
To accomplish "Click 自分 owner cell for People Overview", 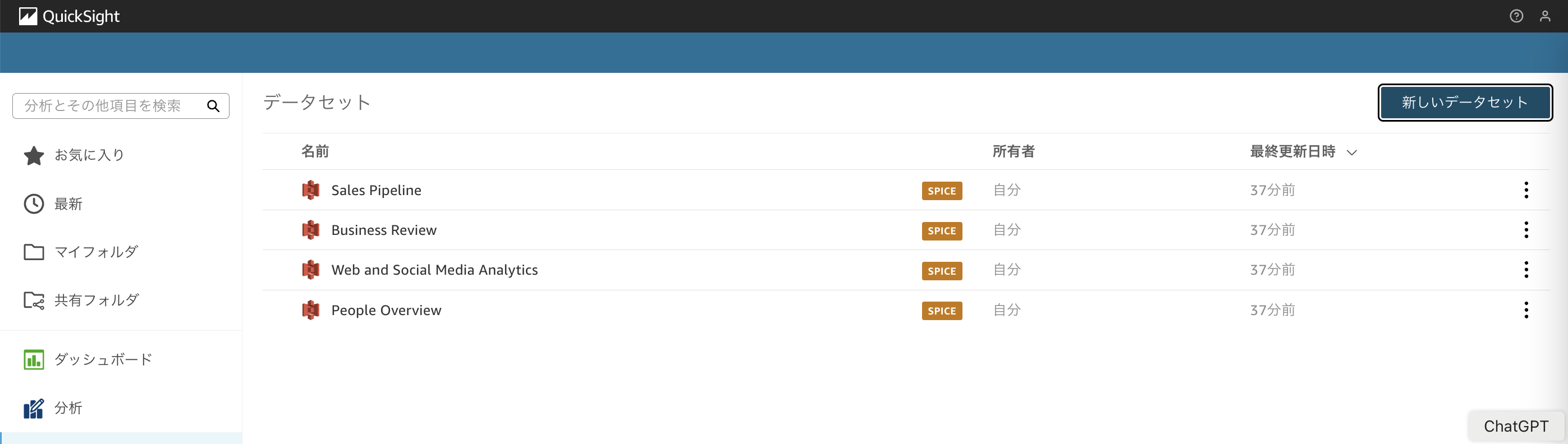I will [1007, 310].
